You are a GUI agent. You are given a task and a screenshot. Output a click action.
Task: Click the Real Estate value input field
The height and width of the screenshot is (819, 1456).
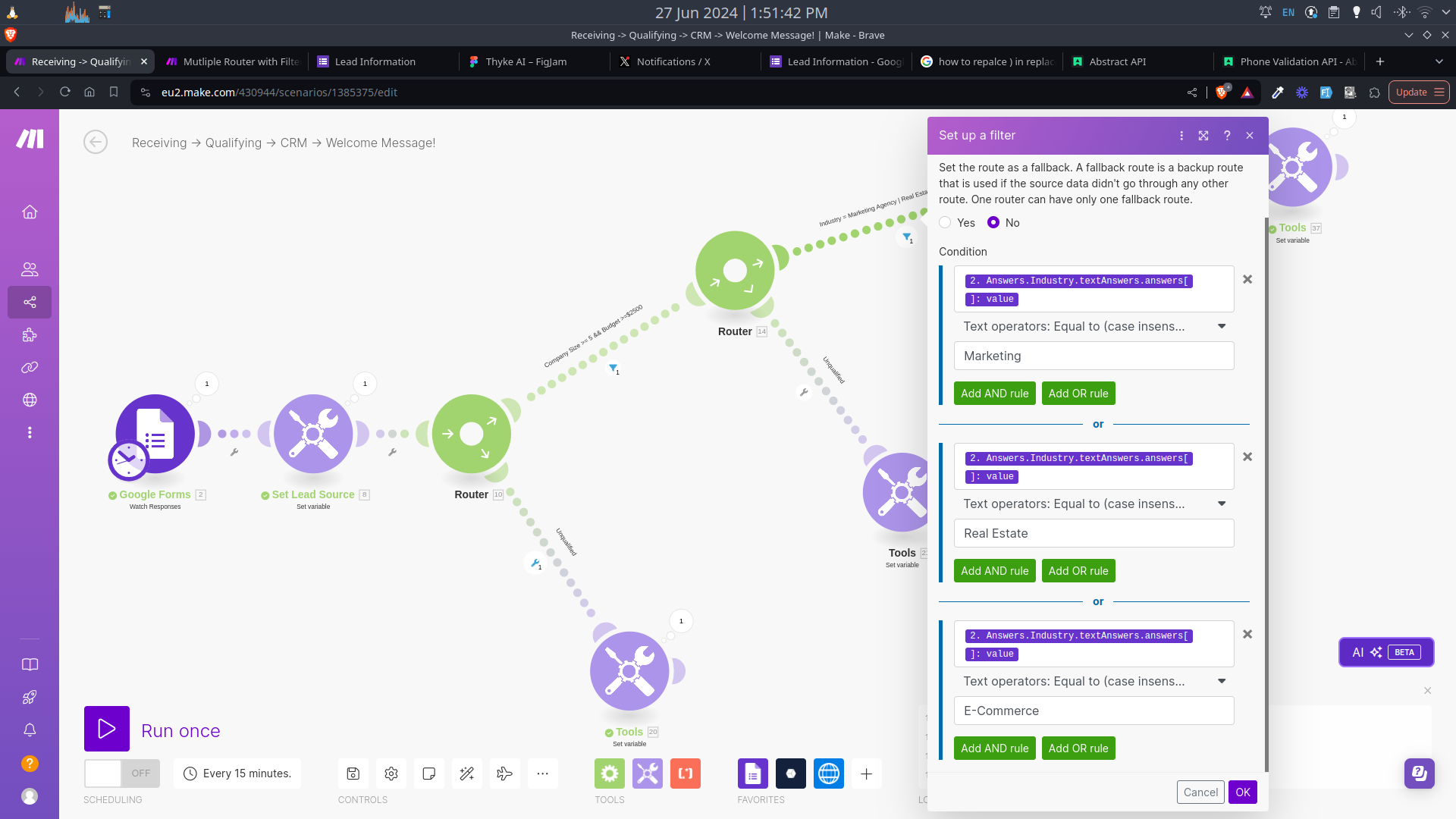coord(1094,533)
